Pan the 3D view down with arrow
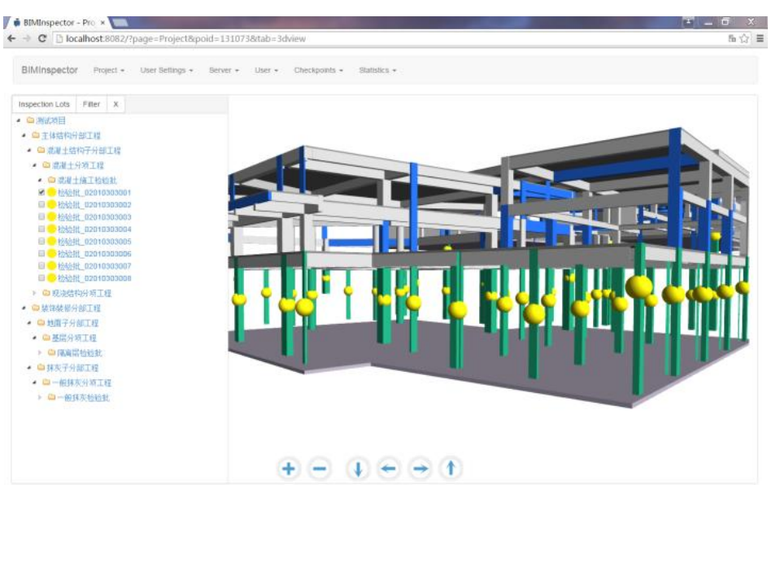Image resolution: width=780 pixels, height=572 pixels. [358, 468]
